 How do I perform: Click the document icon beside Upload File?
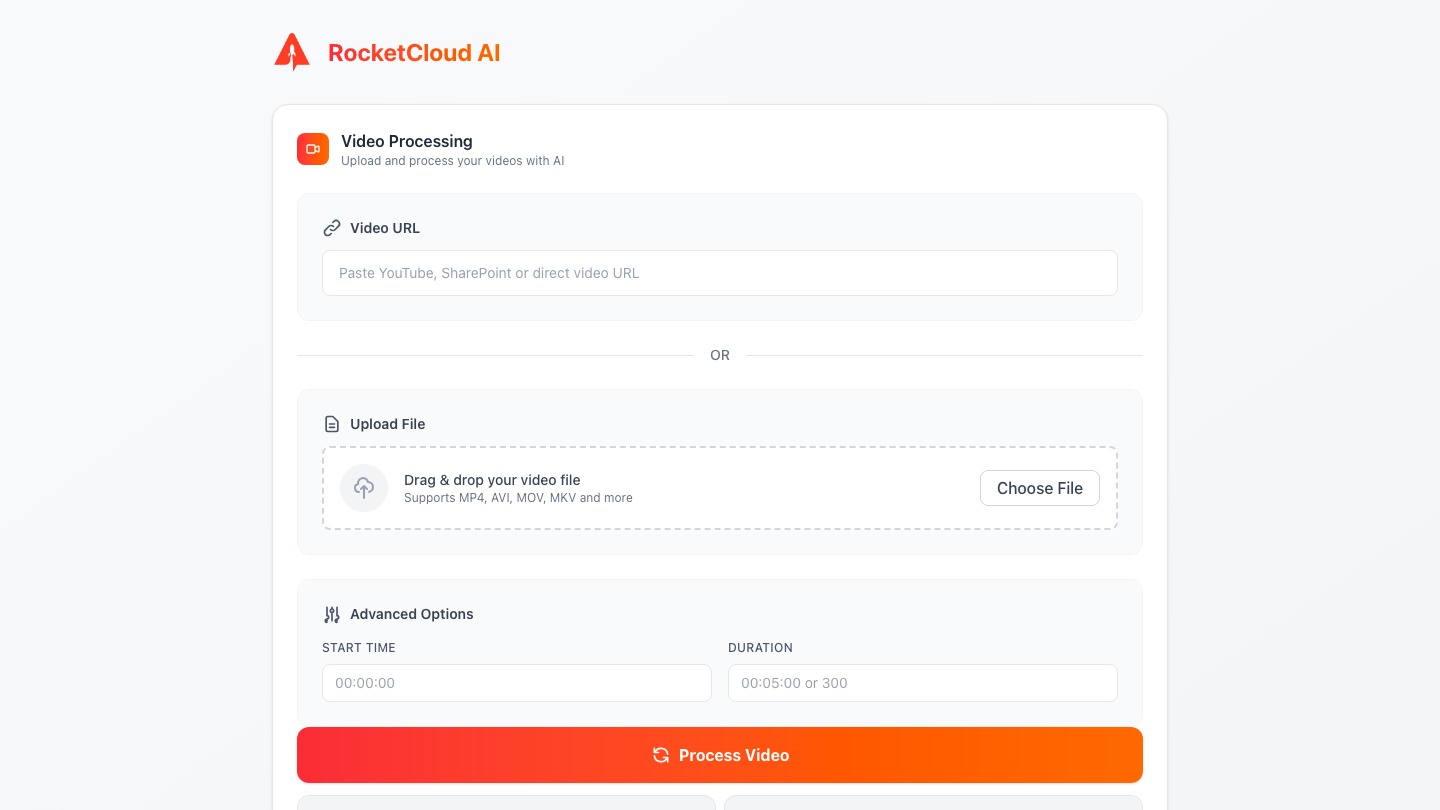coord(332,423)
